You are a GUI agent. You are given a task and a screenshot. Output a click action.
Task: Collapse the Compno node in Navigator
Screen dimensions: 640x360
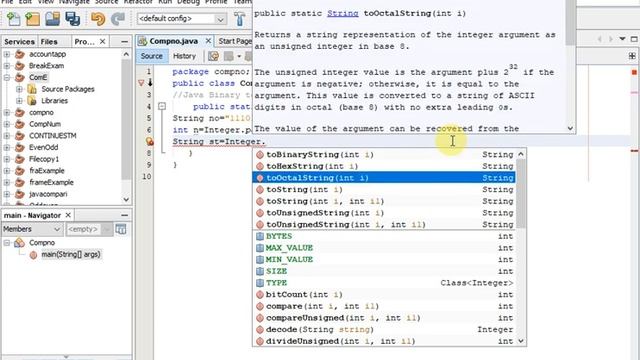point(7,243)
